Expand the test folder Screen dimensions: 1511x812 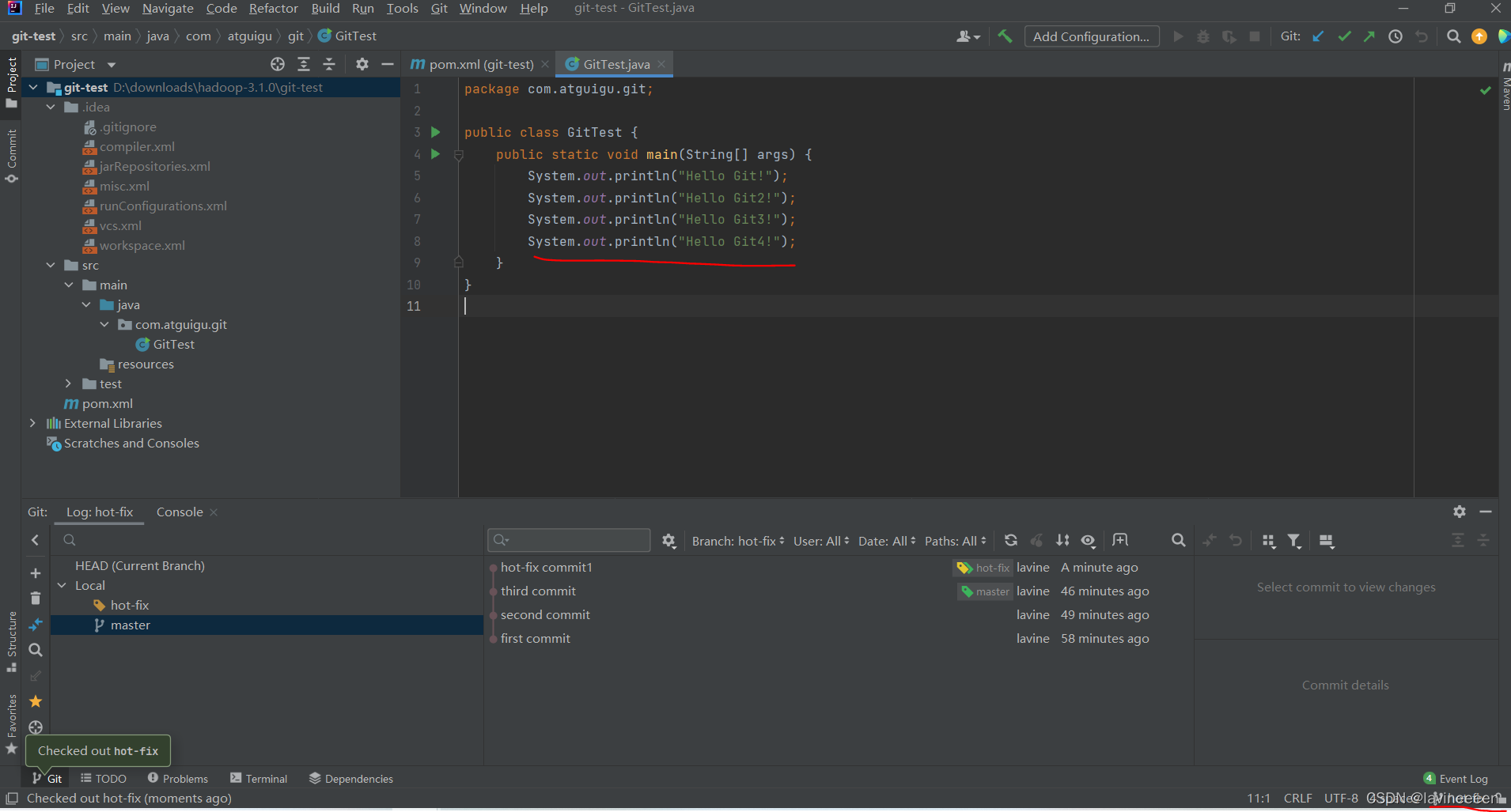click(x=69, y=384)
